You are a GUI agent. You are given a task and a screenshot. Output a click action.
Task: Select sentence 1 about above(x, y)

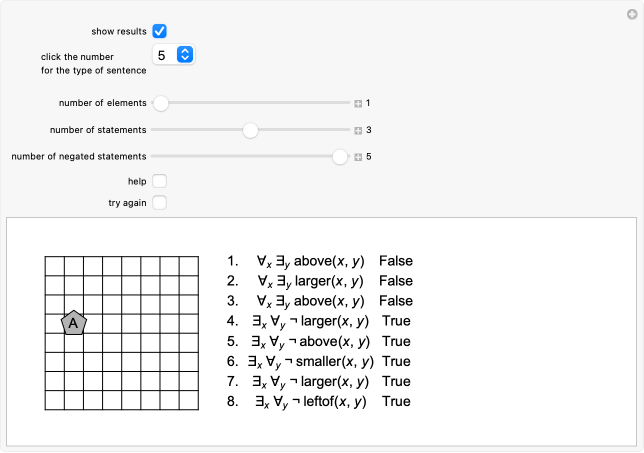[x=309, y=261]
